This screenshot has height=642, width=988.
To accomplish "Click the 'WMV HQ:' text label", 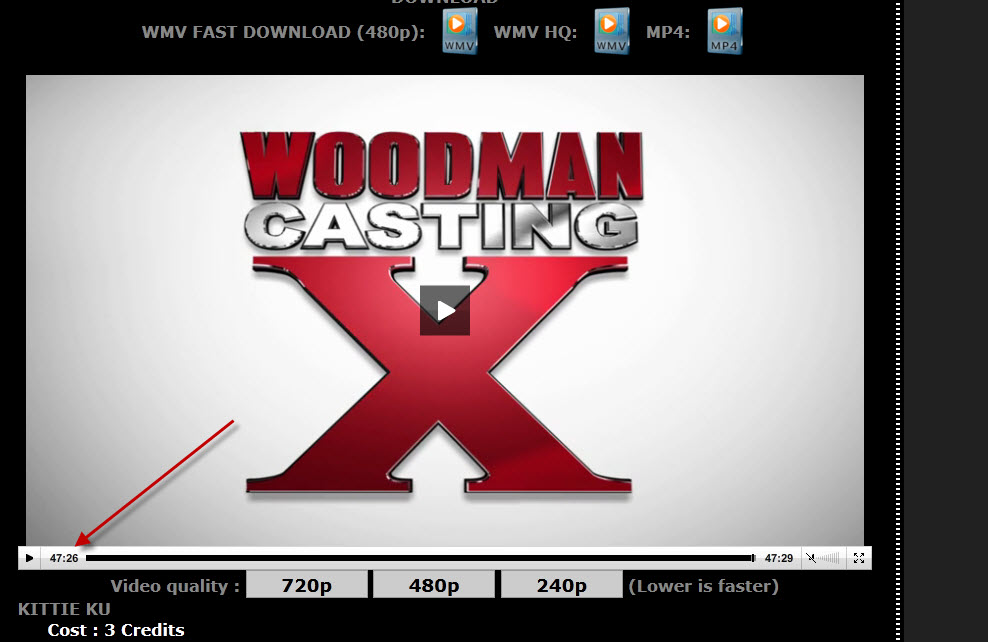I will [535, 32].
